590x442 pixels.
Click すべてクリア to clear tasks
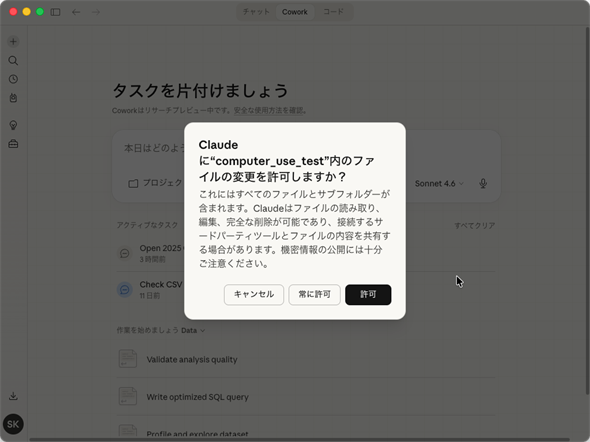click(x=474, y=226)
